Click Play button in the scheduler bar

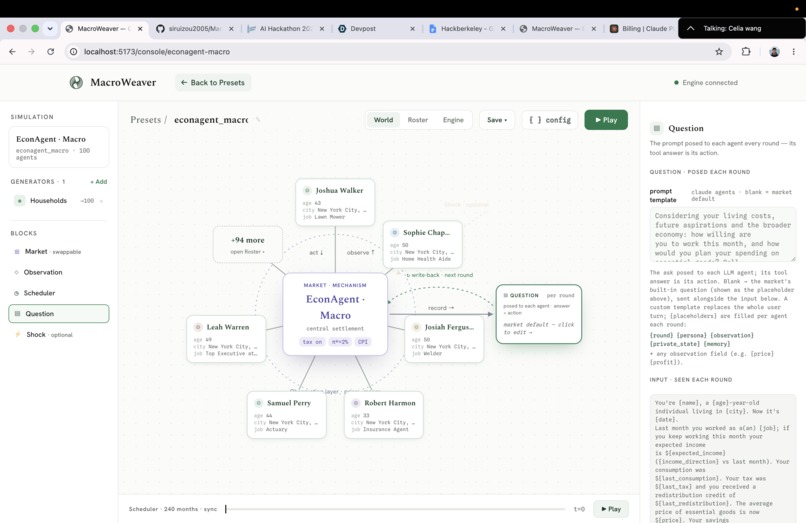611,509
